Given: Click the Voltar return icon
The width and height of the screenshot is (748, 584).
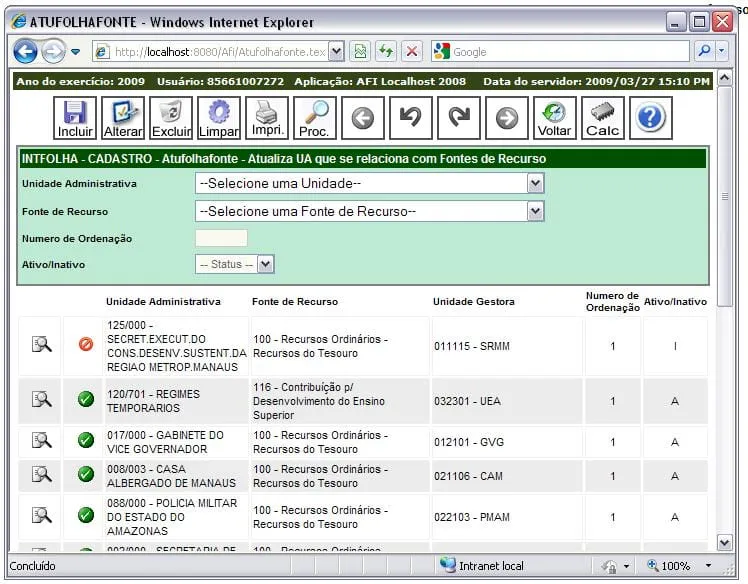Looking at the screenshot, I should pos(554,118).
